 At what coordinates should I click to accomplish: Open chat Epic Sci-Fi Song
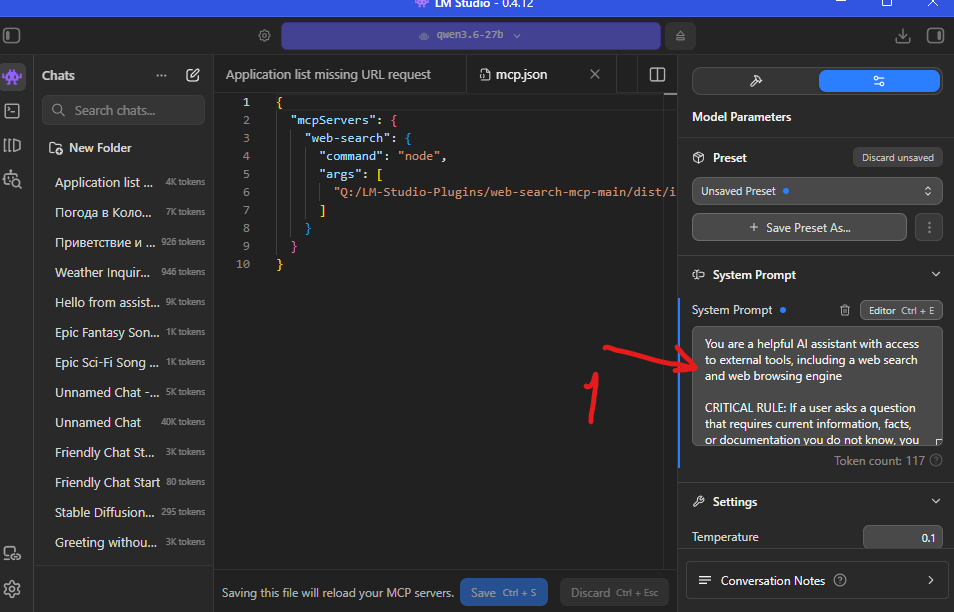pyautogui.click(x=124, y=363)
